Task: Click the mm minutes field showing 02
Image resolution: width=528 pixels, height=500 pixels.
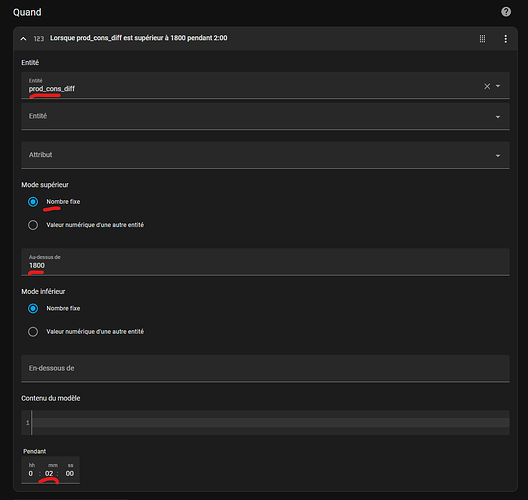Action: click(x=49, y=473)
